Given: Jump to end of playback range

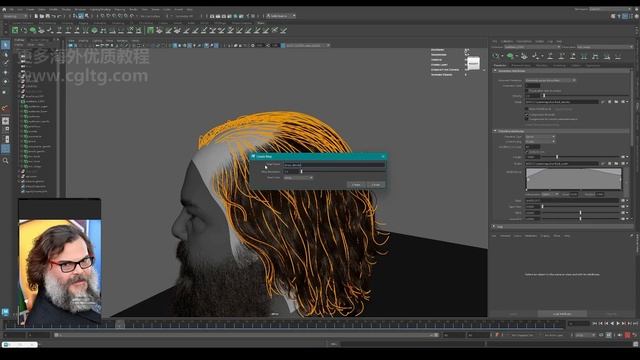Looking at the screenshot, I should coord(636,324).
